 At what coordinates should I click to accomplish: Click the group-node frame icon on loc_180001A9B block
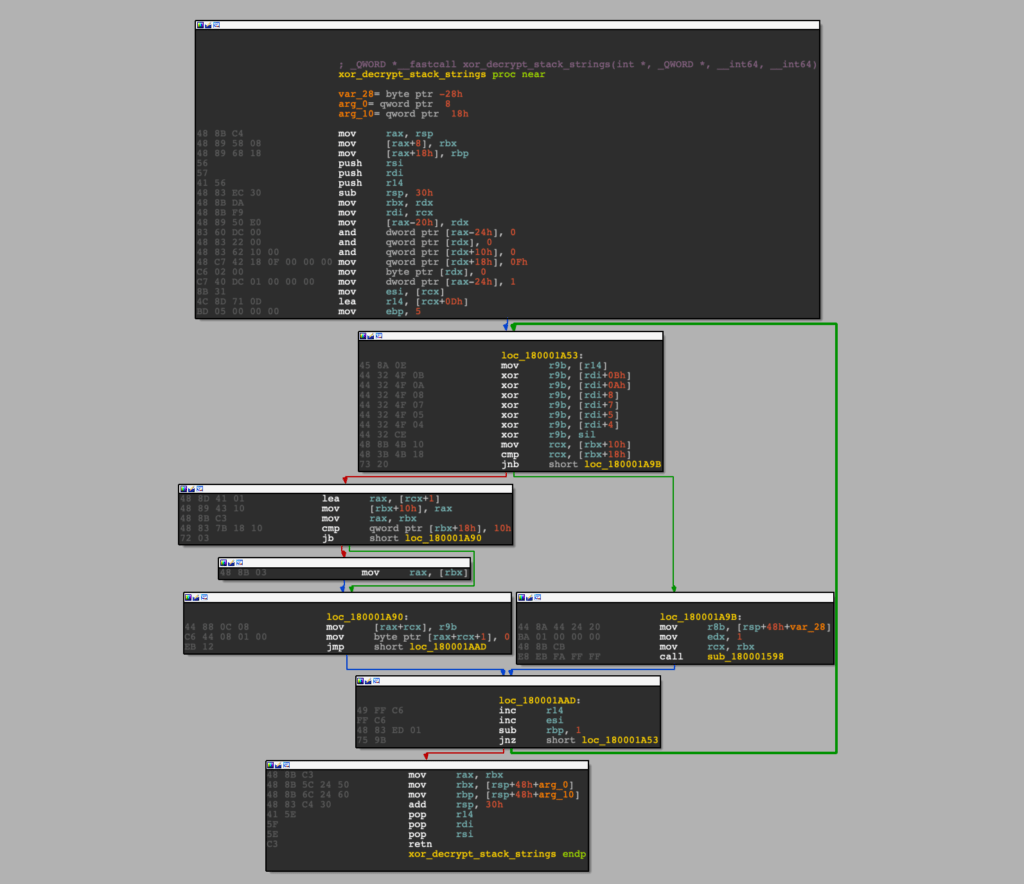(537, 597)
